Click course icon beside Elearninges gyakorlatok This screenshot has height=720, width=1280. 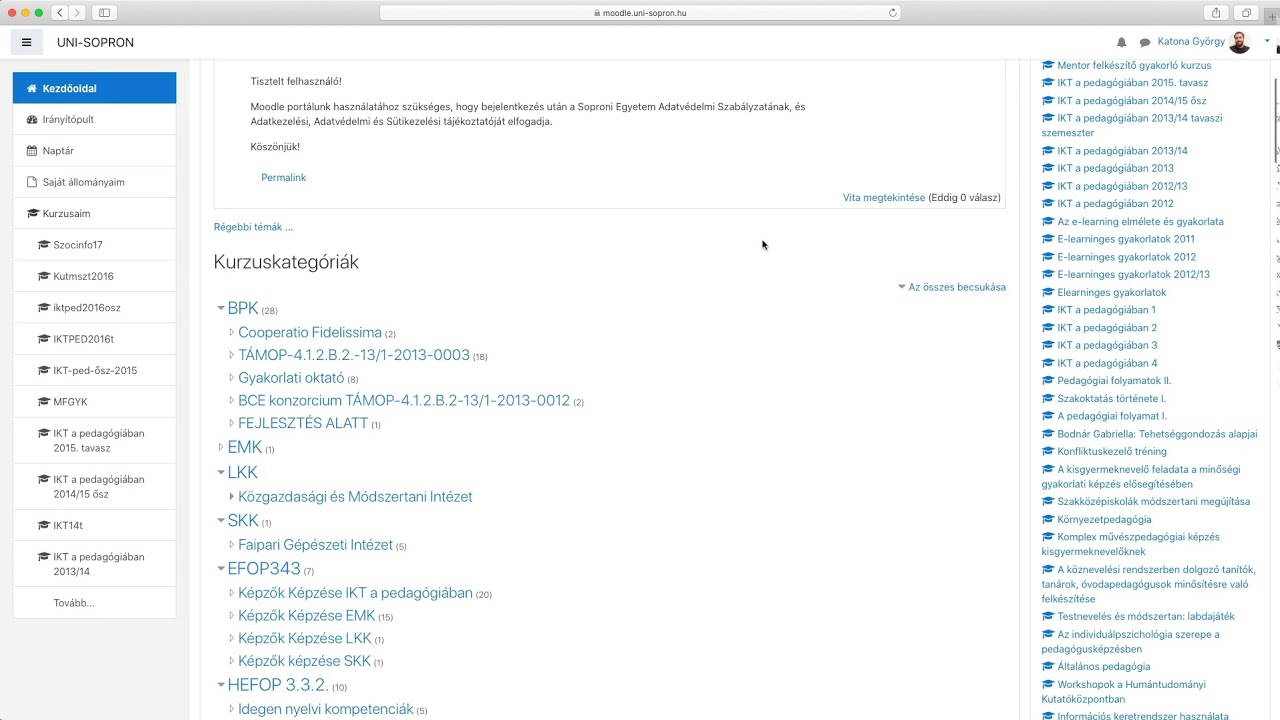(x=1048, y=292)
